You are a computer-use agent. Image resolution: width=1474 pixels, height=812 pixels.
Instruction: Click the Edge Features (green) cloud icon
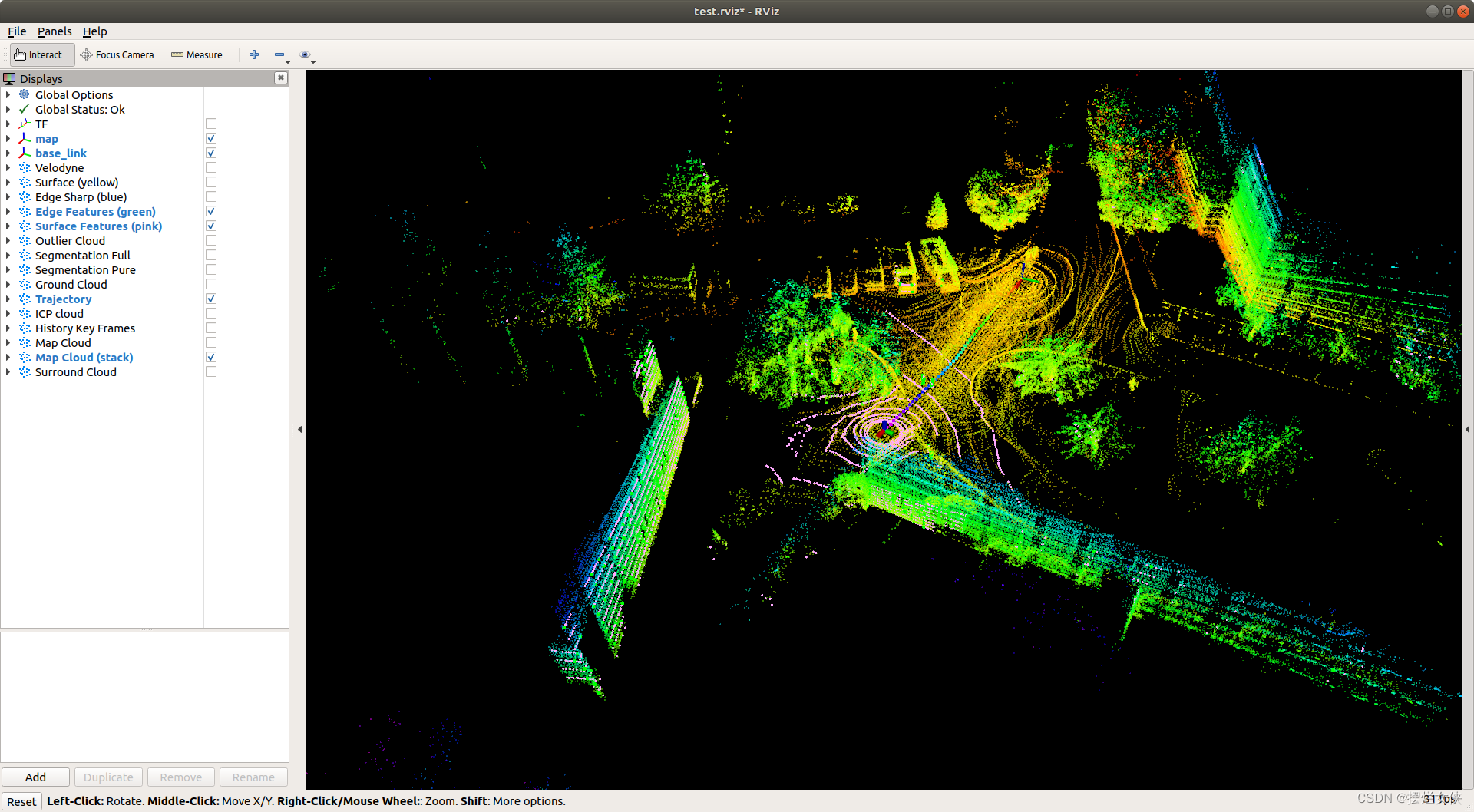25,211
